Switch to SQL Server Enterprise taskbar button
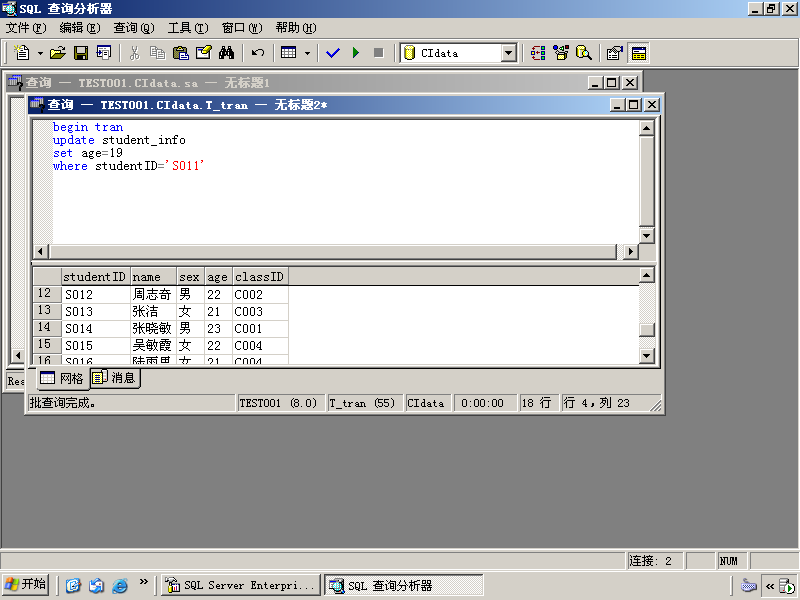Screen dimensions: 800x600 tap(240, 585)
